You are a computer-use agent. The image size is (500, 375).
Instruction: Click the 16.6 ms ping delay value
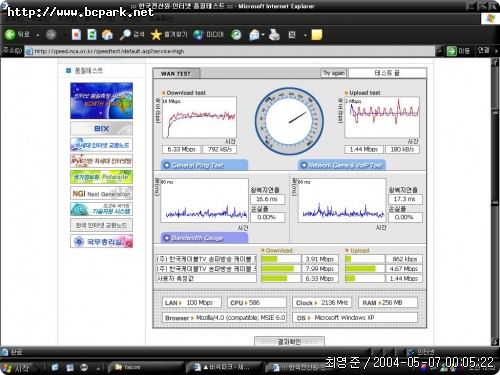[x=267, y=199]
